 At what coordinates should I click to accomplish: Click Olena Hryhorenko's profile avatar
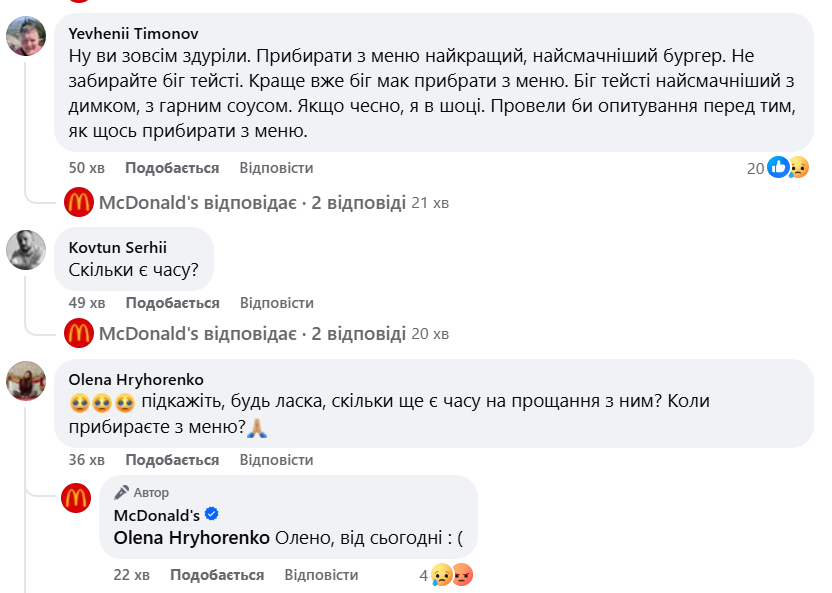26,381
